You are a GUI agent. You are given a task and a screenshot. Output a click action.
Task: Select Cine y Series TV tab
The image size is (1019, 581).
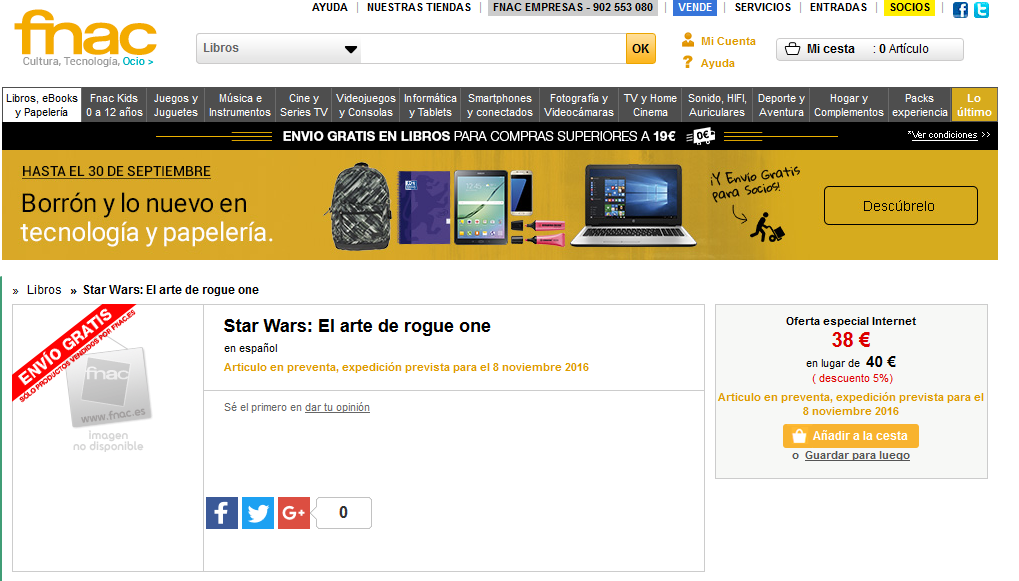303,105
